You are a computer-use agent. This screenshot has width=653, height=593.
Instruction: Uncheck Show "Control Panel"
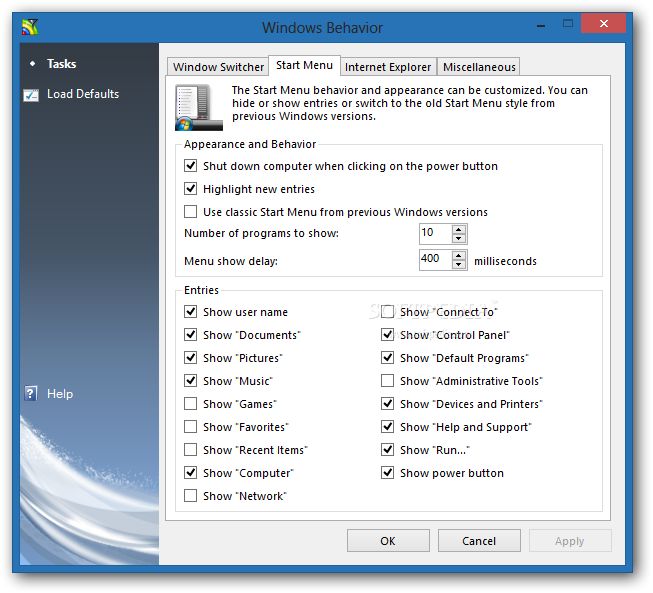coord(388,334)
